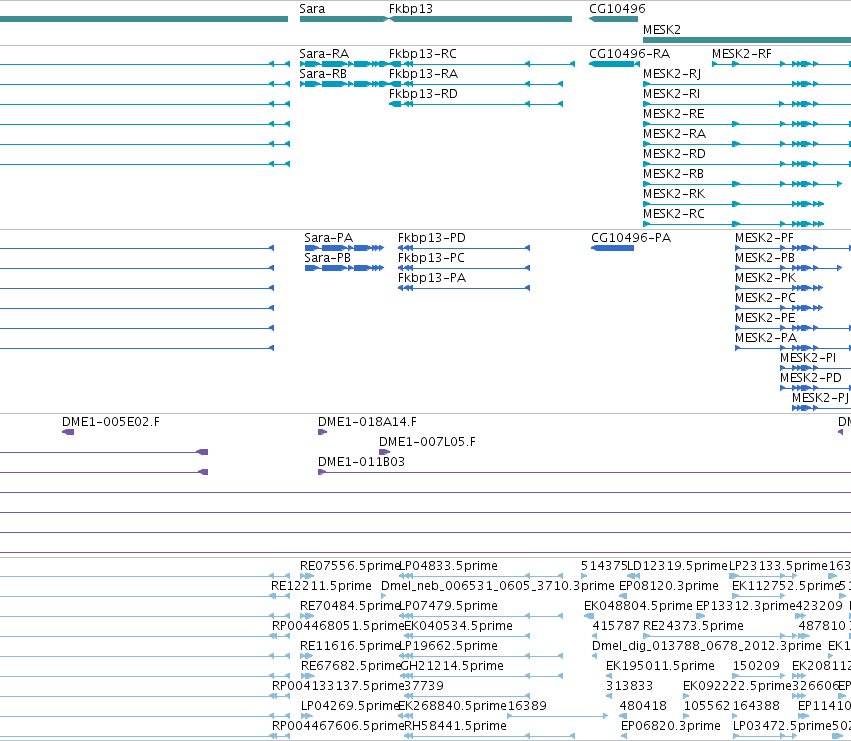Select EST RE07556.5prime
Viewport: 851px width, 741px height.
[x=350, y=566]
